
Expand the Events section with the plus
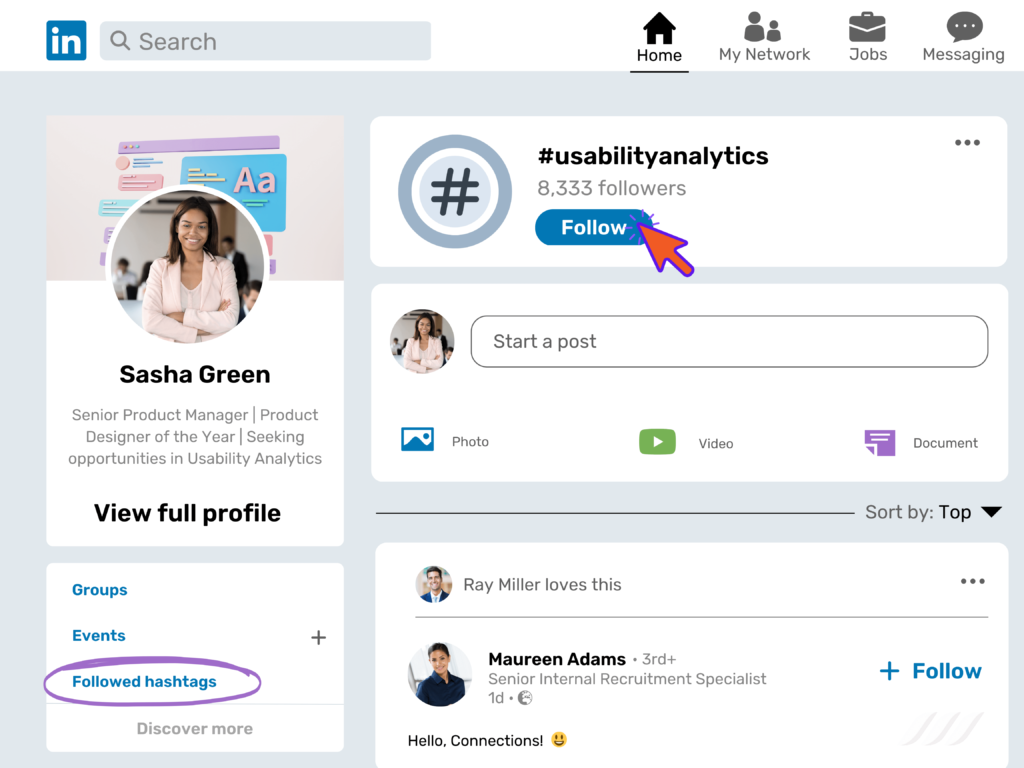pyautogui.click(x=318, y=637)
